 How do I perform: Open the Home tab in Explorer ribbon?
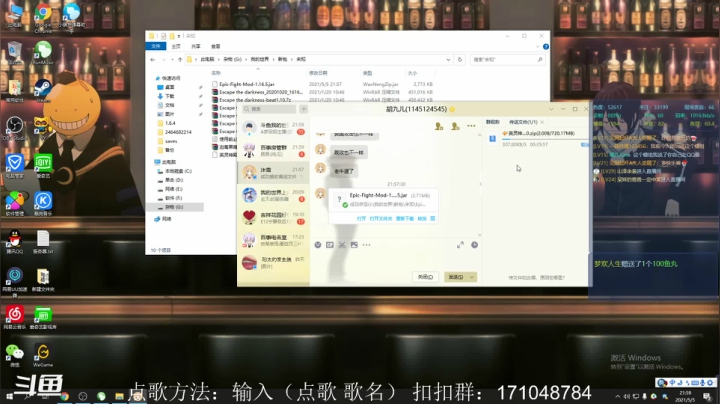176,46
